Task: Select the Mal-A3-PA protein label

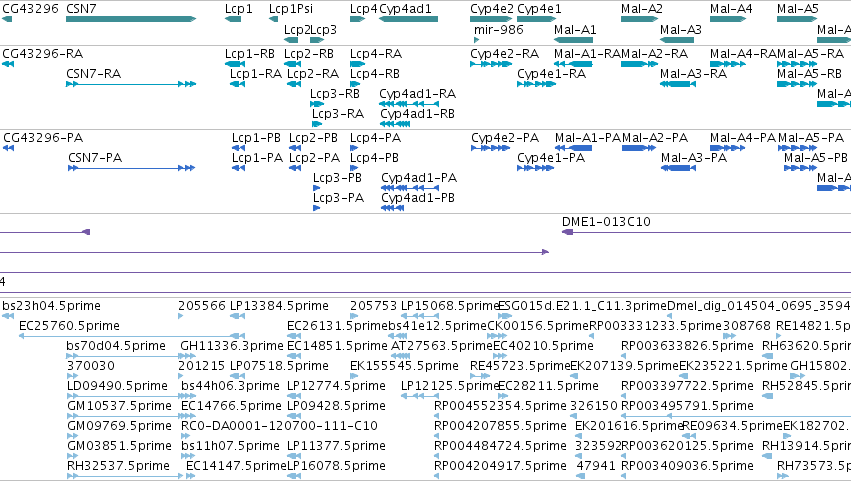Action: pyautogui.click(x=694, y=158)
